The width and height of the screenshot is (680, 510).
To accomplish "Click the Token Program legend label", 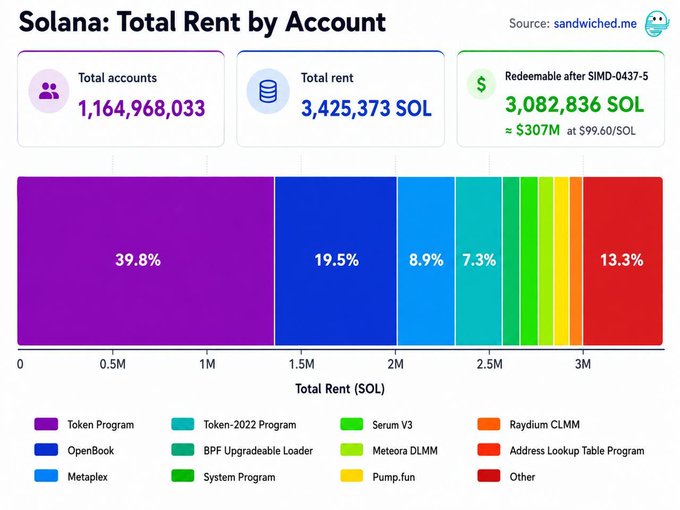I will [x=101, y=425].
